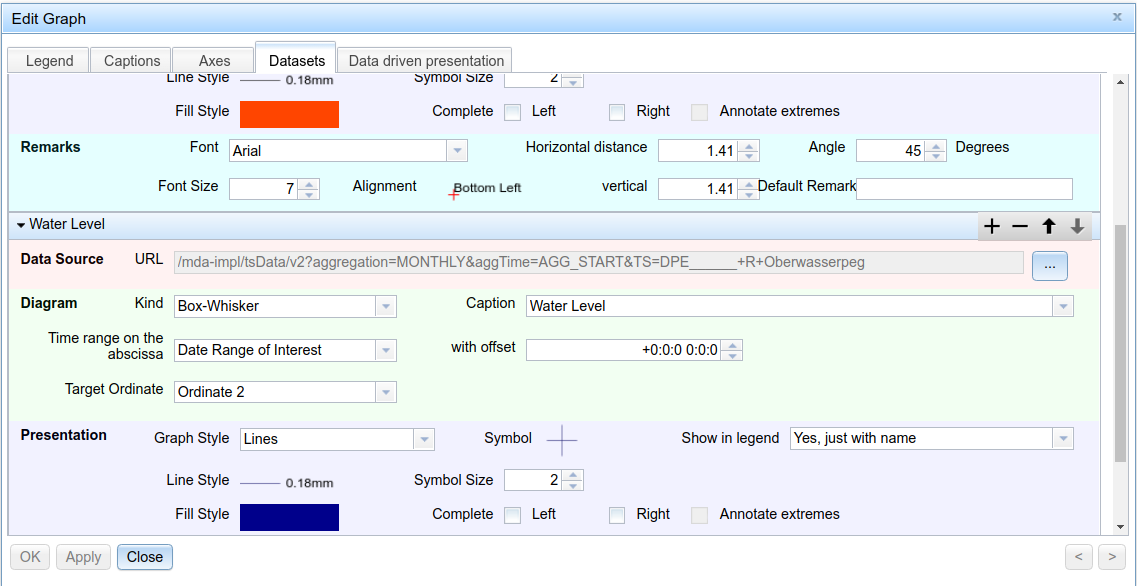The image size is (1137, 586).
Task: Move the Water Level dataset down
Action: pos(1075,225)
